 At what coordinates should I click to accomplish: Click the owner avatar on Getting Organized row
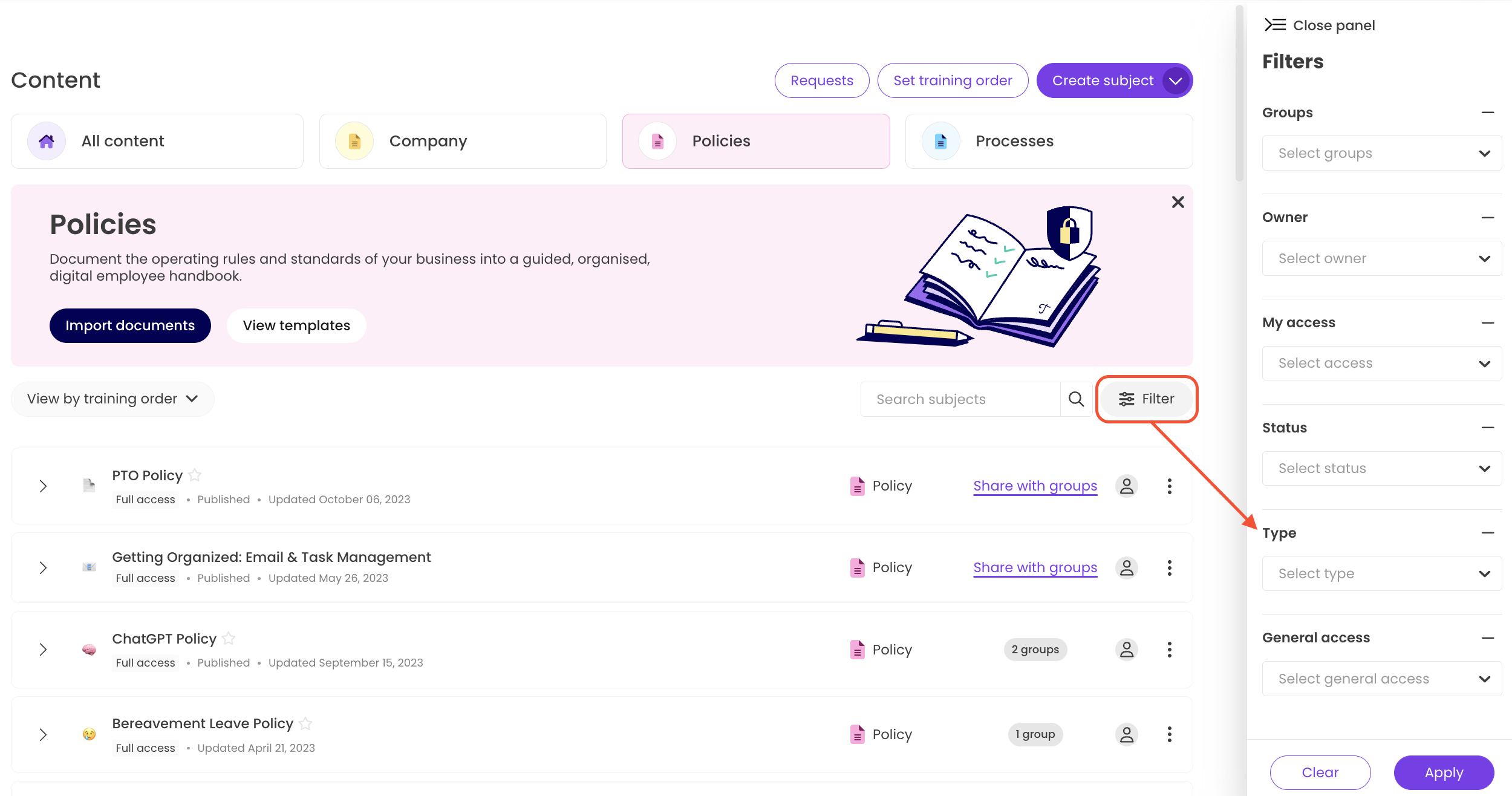click(1126, 568)
